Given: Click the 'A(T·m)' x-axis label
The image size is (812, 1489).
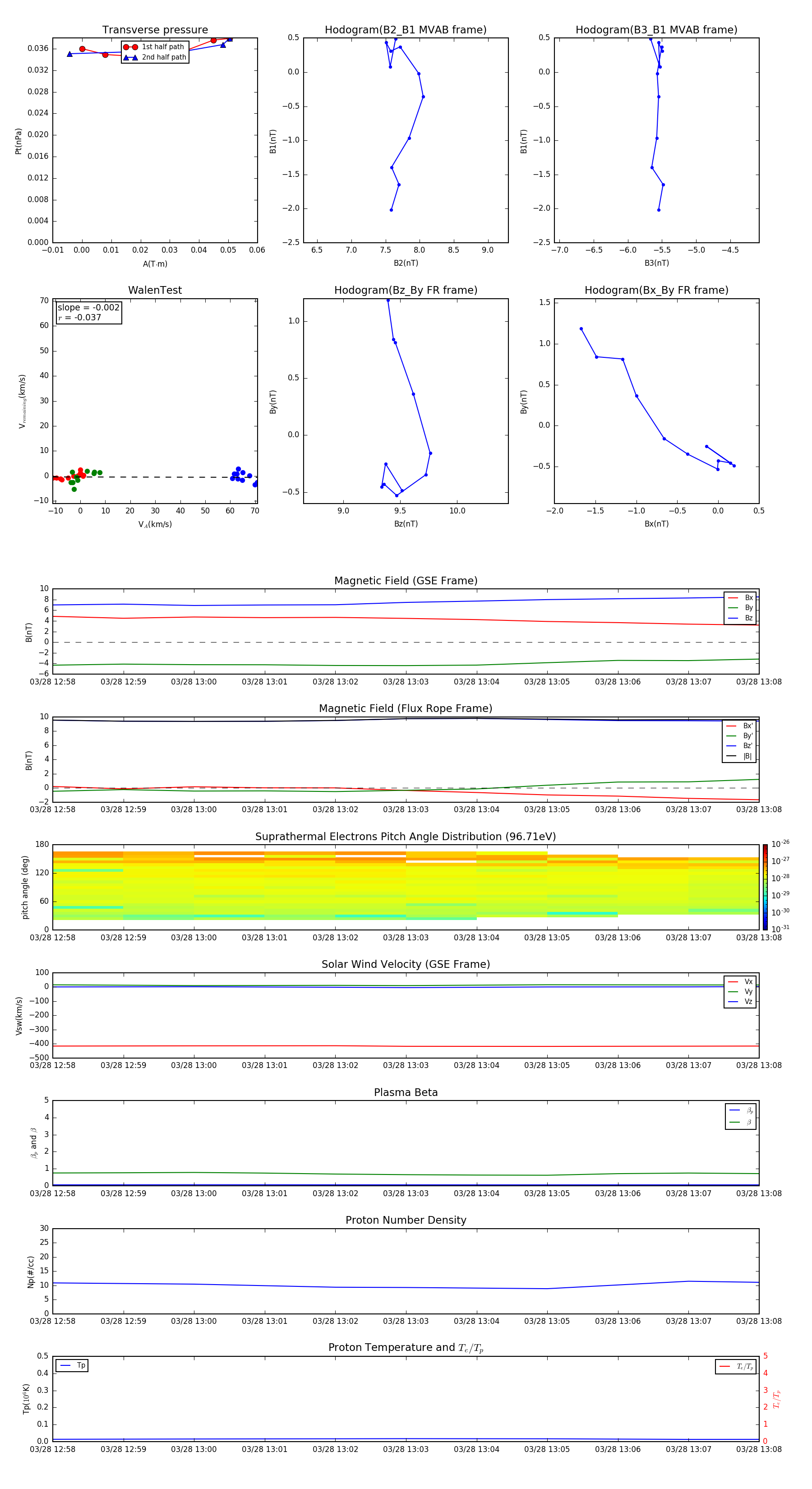Looking at the screenshot, I should click(155, 264).
